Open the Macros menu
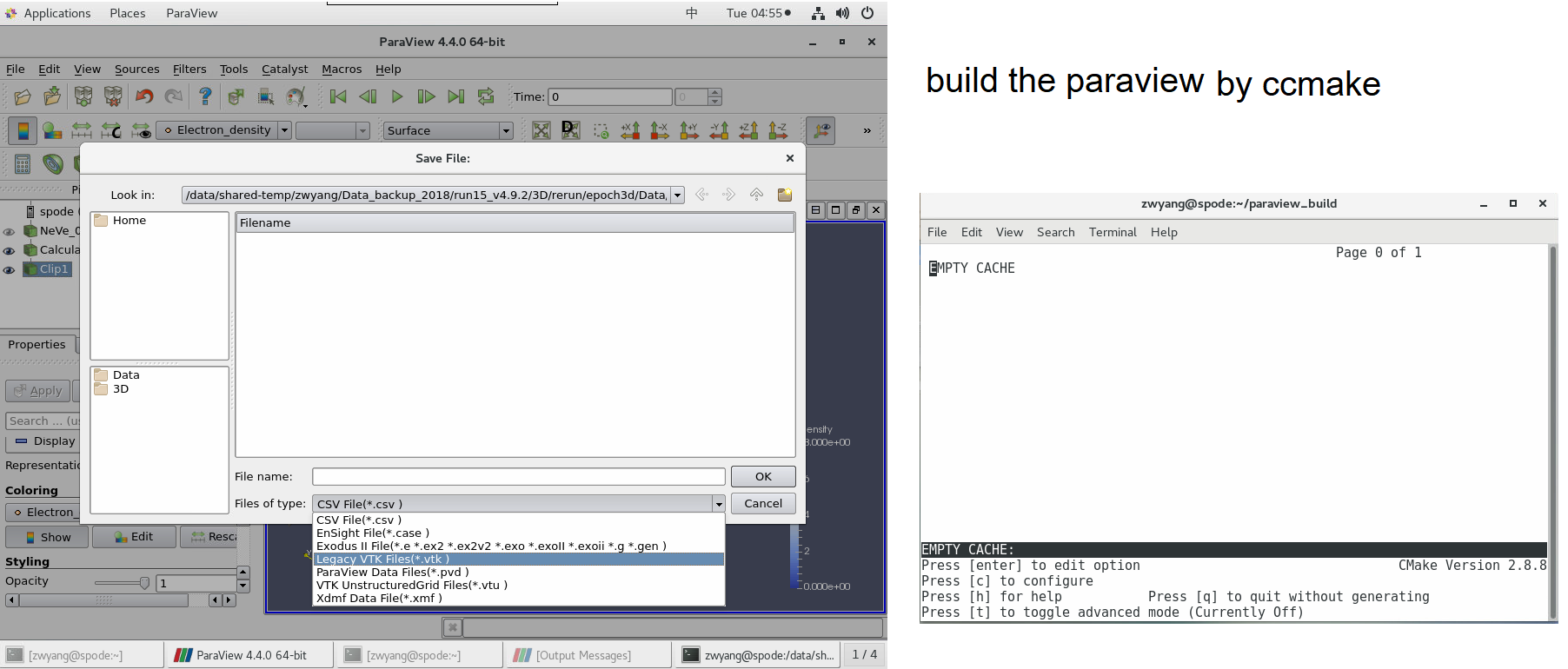Viewport: 1568px width, 669px height. coord(342,69)
